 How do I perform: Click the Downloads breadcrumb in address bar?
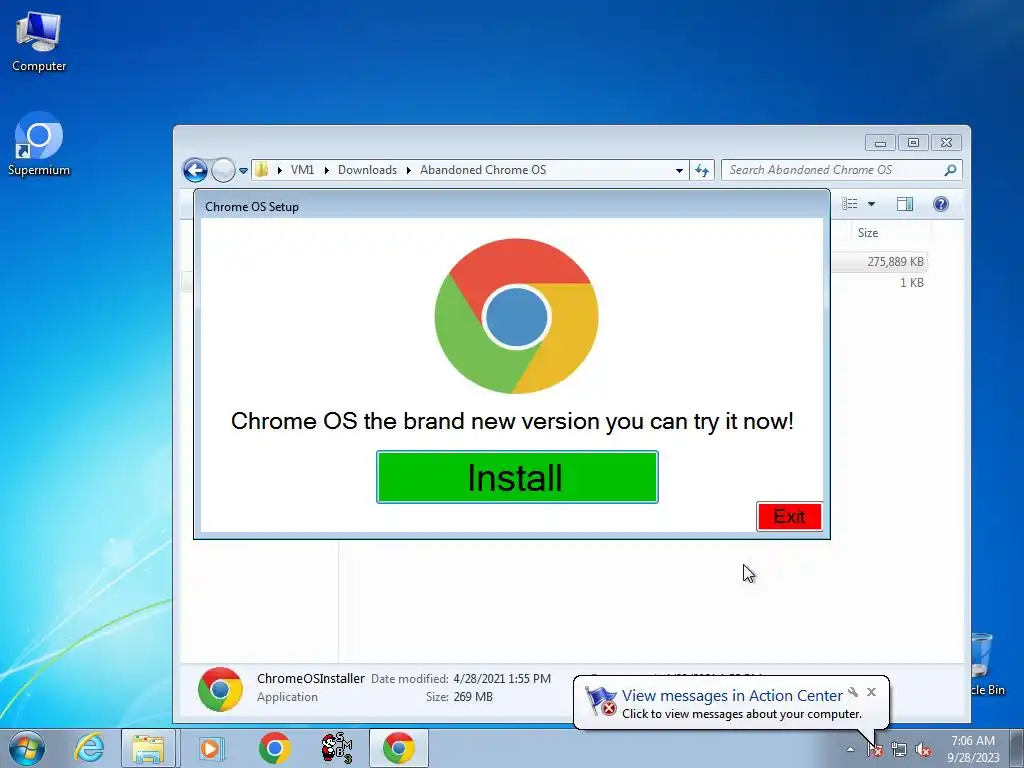(367, 170)
